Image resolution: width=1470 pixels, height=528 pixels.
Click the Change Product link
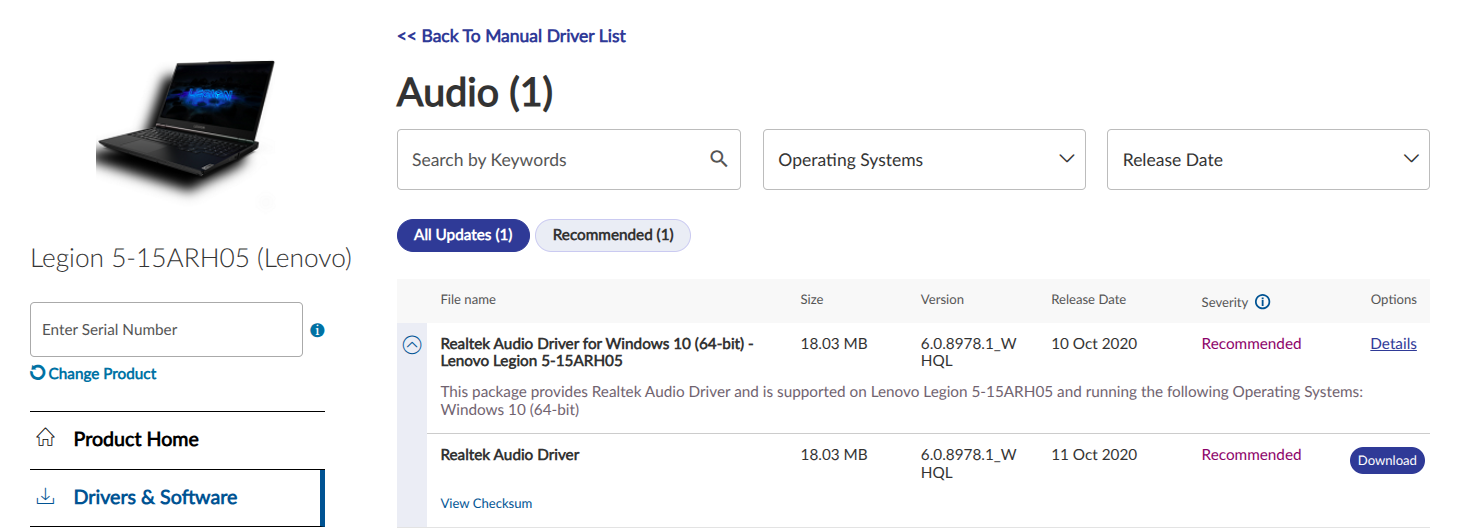click(x=102, y=373)
